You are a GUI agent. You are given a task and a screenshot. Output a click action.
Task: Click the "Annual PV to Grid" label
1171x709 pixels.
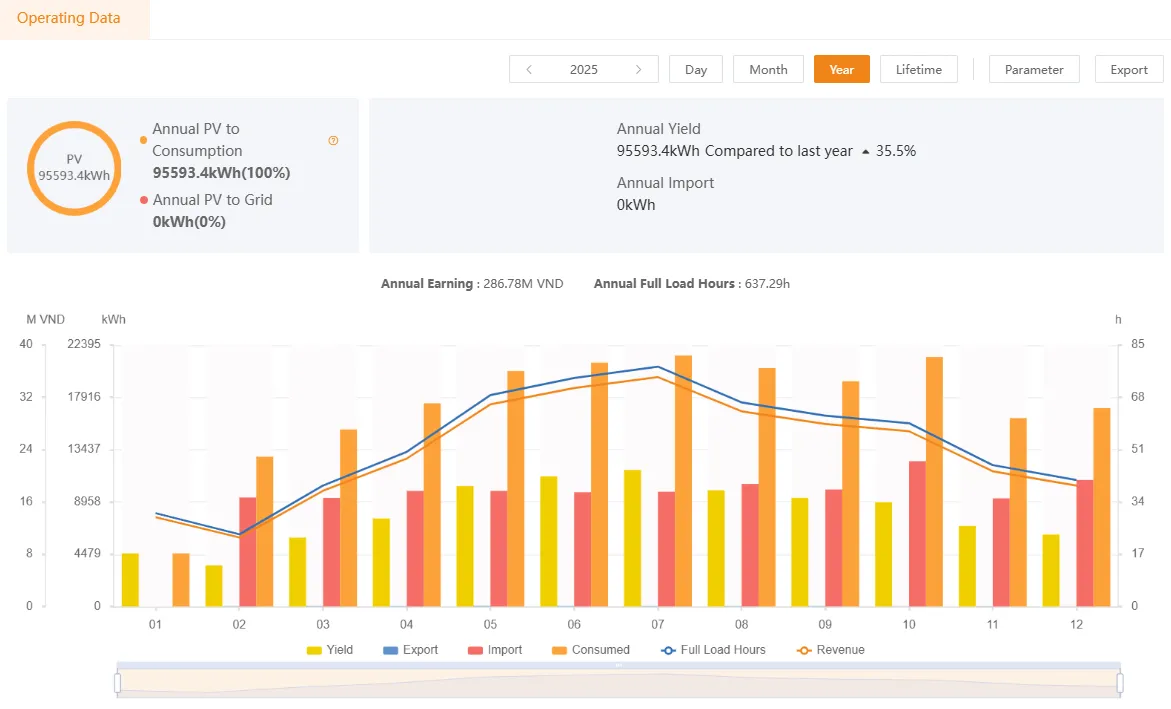[213, 199]
